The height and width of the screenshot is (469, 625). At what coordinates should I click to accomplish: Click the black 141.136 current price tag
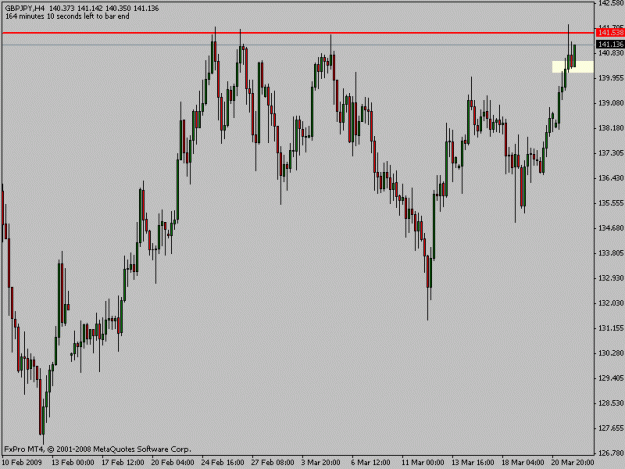click(x=610, y=44)
